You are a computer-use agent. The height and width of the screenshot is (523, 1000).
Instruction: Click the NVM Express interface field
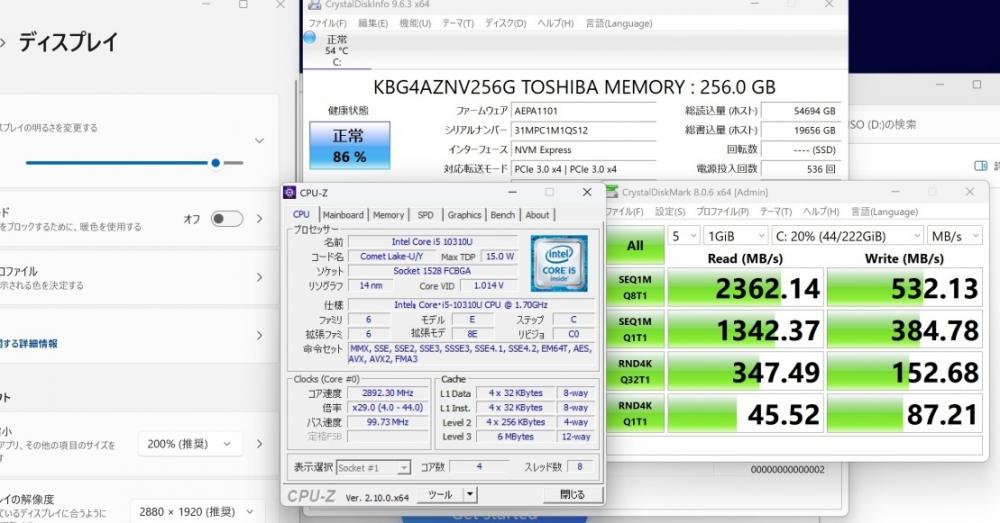pos(584,150)
